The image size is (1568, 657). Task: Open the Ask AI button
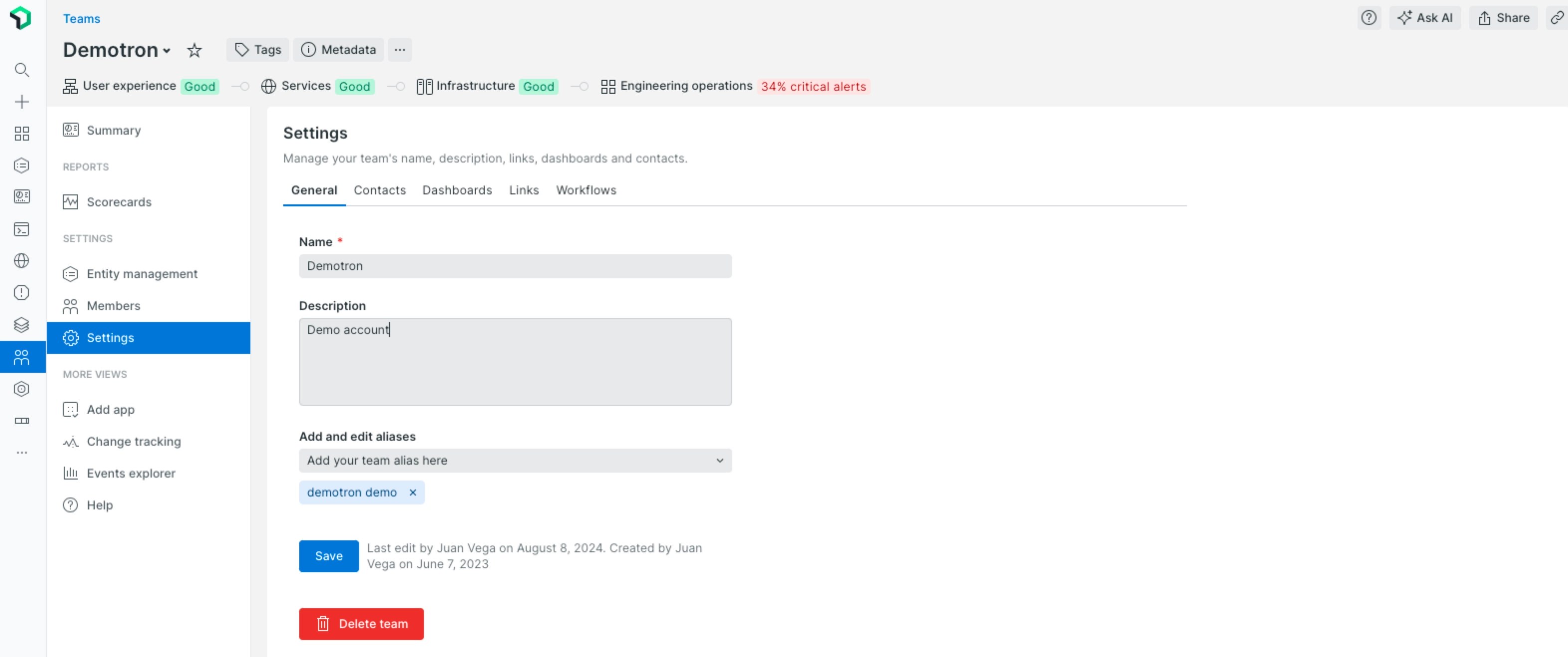pyautogui.click(x=1424, y=17)
